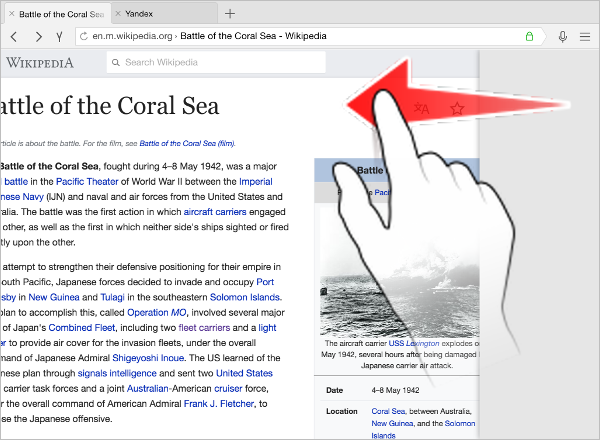The image size is (600, 440).
Task: Star the article with the watch icon
Action: (x=457, y=109)
